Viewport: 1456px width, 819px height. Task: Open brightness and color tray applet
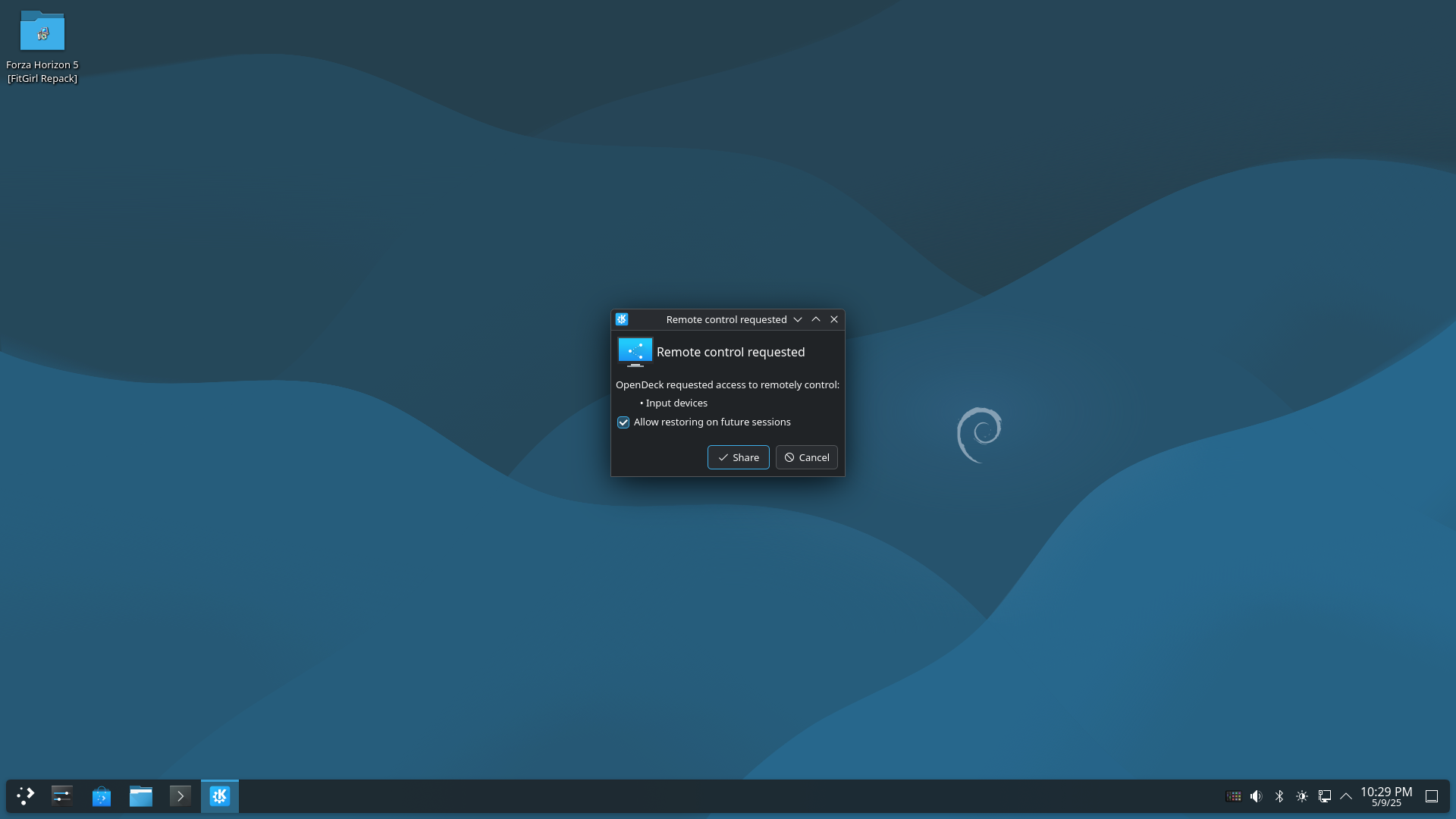click(x=1301, y=796)
